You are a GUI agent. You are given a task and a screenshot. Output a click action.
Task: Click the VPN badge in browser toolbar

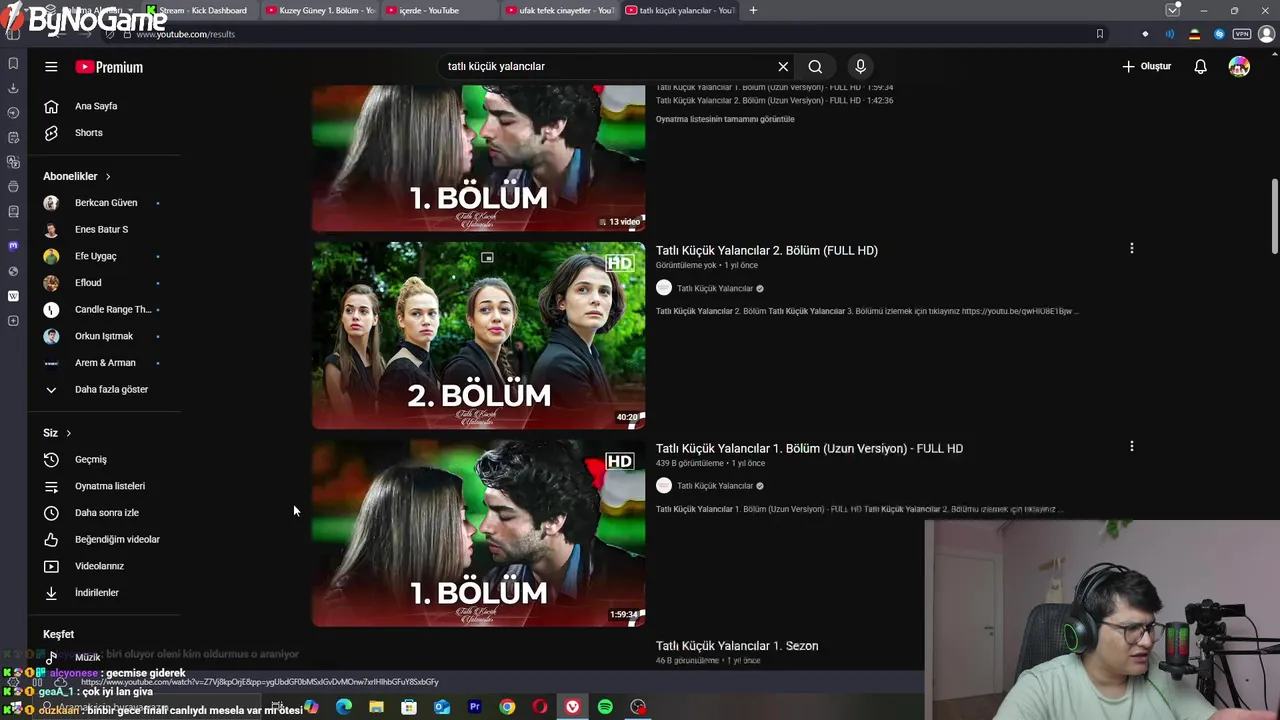click(1242, 34)
